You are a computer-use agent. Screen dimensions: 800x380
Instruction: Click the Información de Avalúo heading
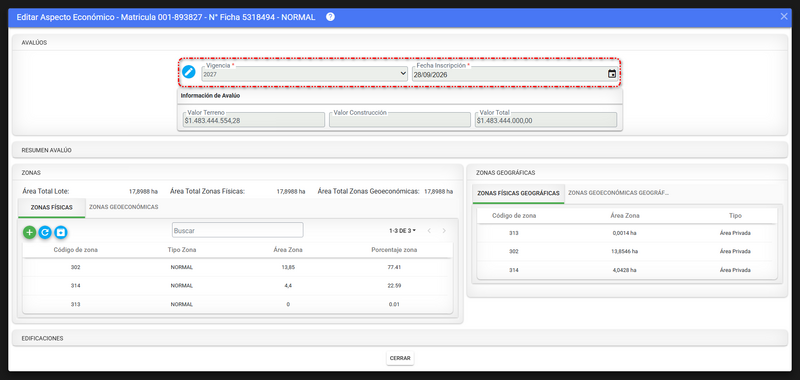pyautogui.click(x=211, y=95)
